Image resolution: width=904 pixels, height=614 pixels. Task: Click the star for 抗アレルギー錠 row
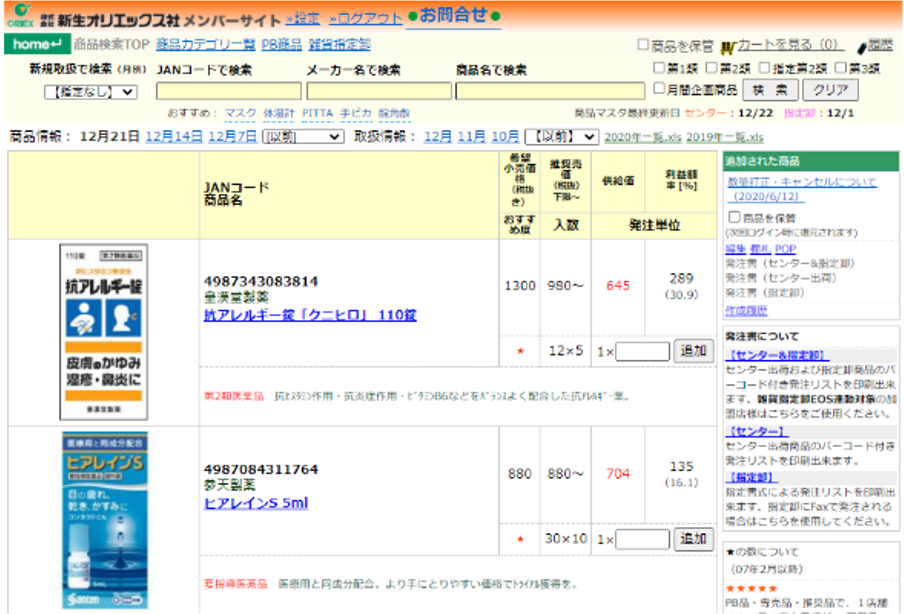tap(520, 351)
